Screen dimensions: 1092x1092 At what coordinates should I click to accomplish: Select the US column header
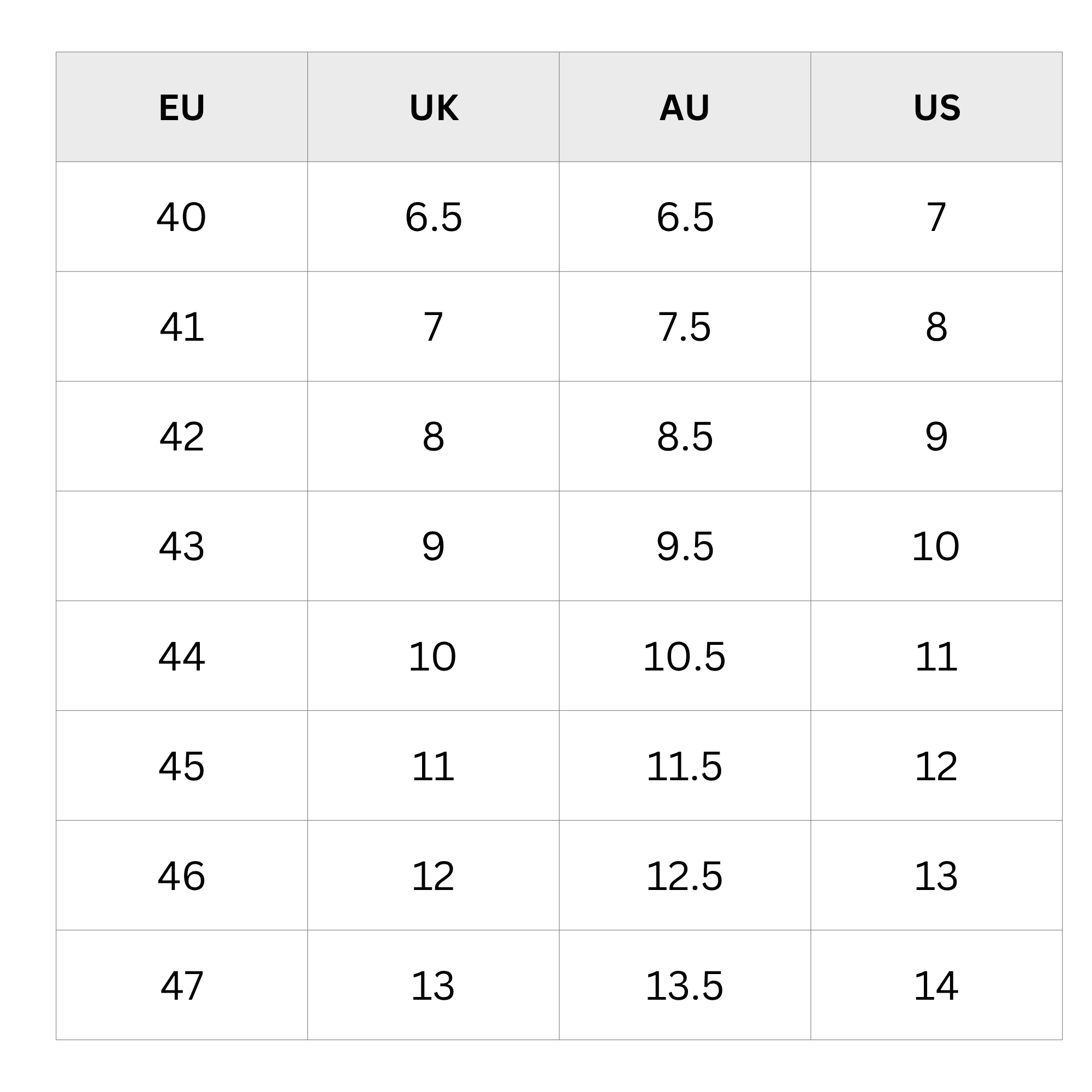pos(936,108)
